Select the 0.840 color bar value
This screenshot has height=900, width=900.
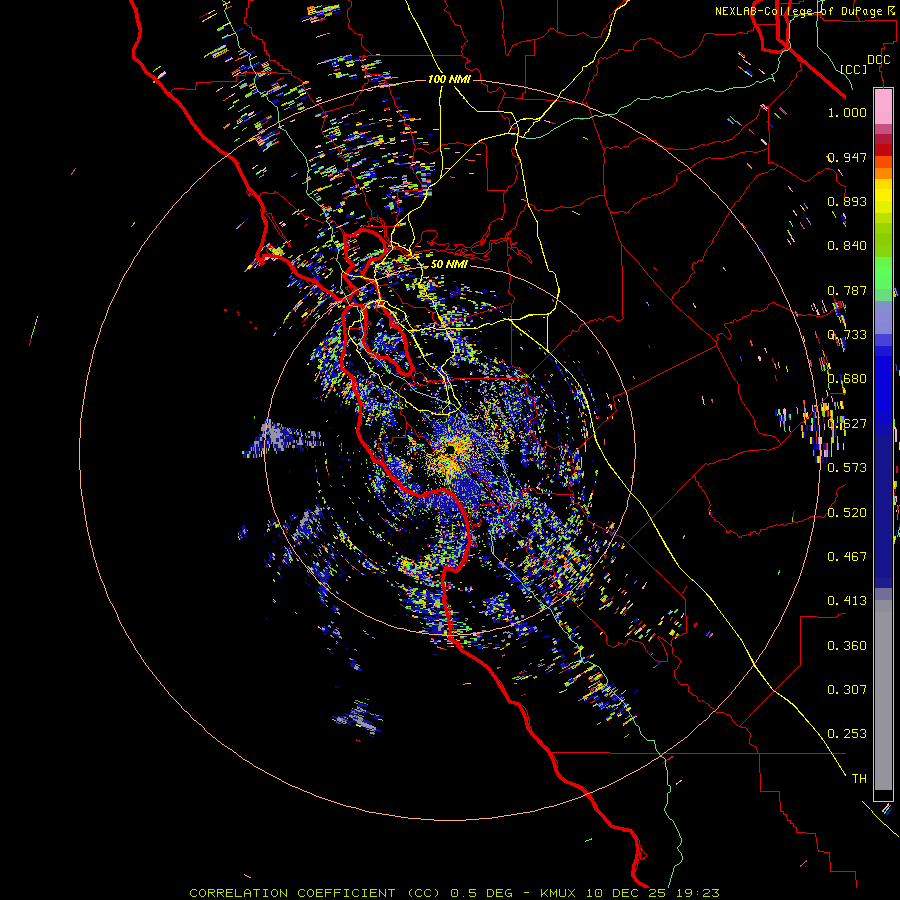pos(847,246)
